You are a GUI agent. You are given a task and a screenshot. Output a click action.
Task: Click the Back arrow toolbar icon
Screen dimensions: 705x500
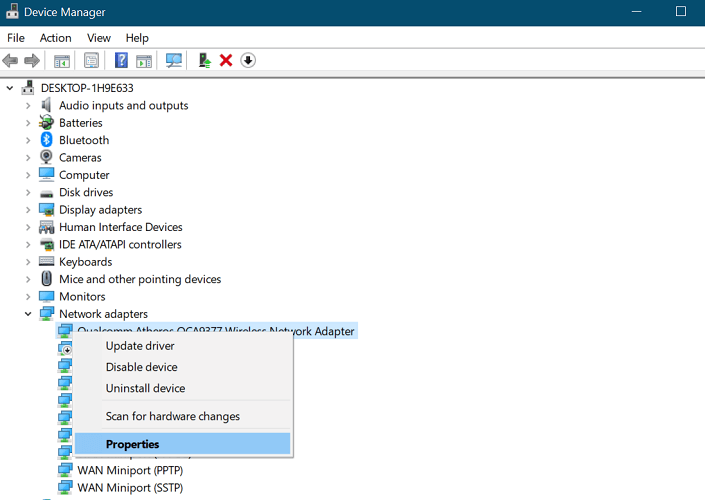[x=10, y=60]
